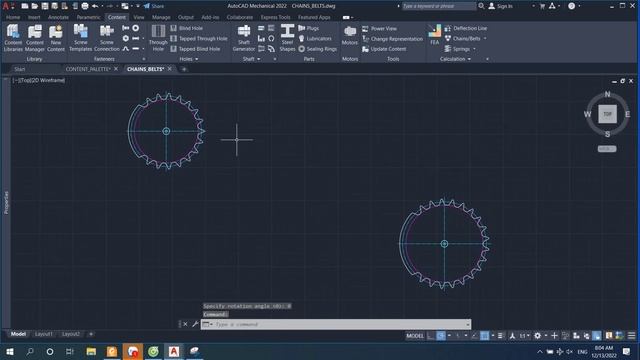Viewport: 640px width, 360px height.
Task: Toggle the ortho/drawing aid in status bar
Action: pos(431,336)
